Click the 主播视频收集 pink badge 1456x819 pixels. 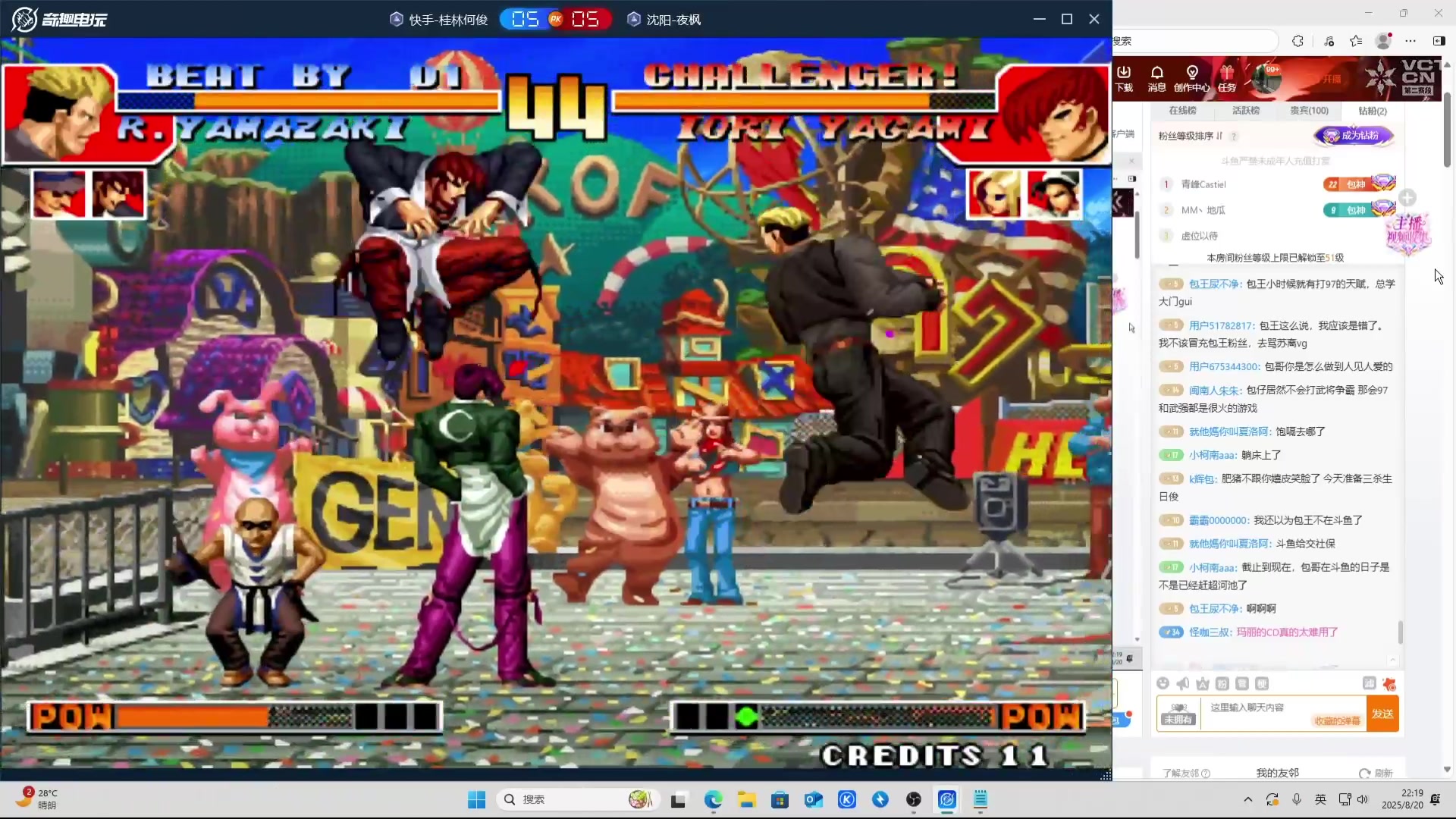pos(1408,233)
